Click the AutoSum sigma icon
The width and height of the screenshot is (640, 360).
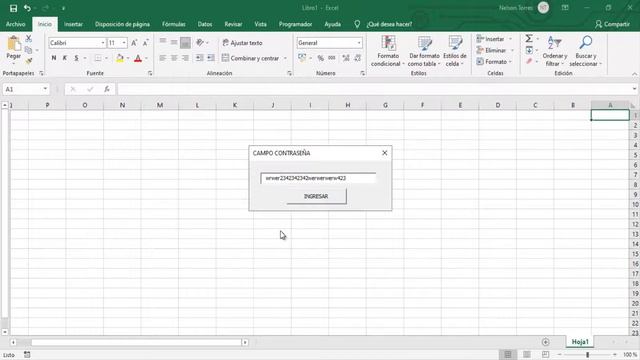(529, 38)
